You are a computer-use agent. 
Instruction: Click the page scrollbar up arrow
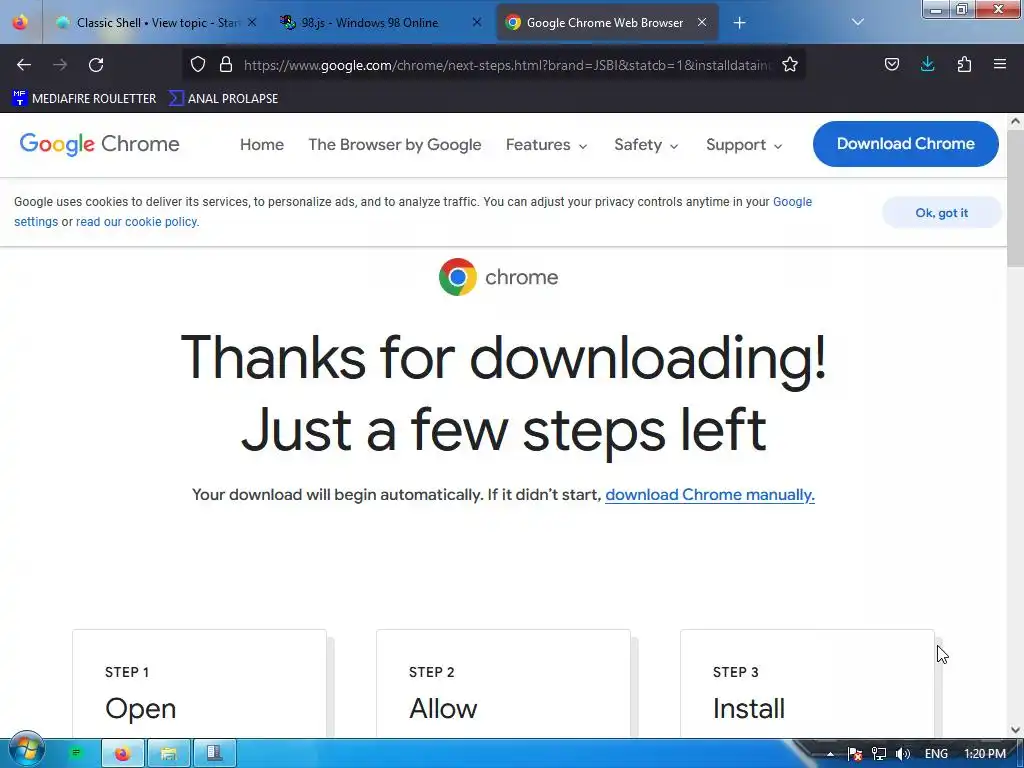(x=1015, y=121)
